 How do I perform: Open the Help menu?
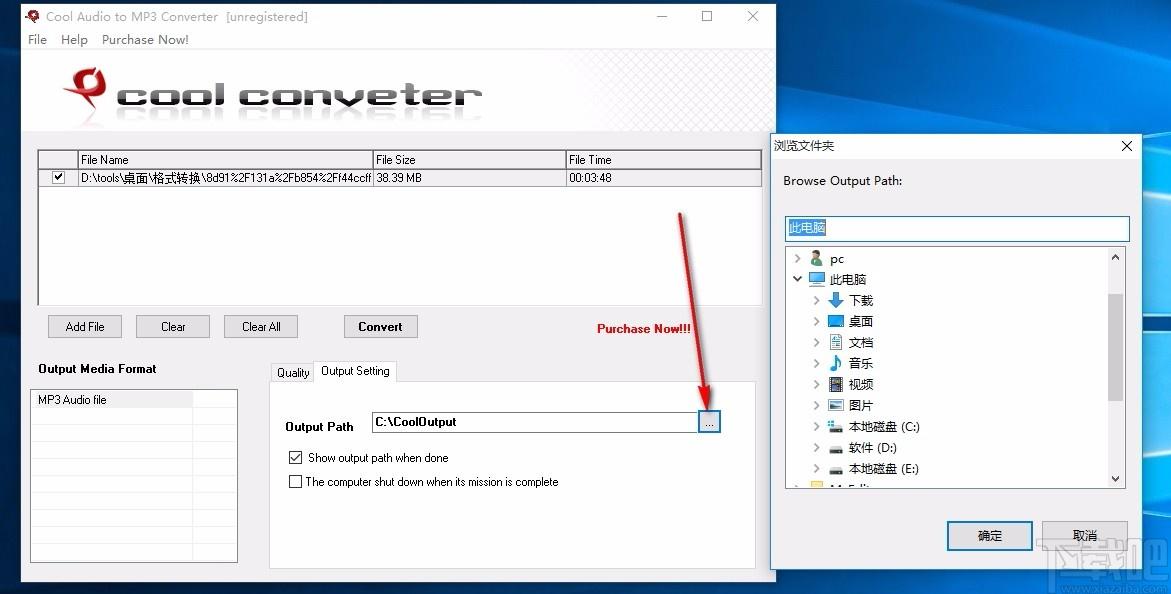click(x=74, y=40)
